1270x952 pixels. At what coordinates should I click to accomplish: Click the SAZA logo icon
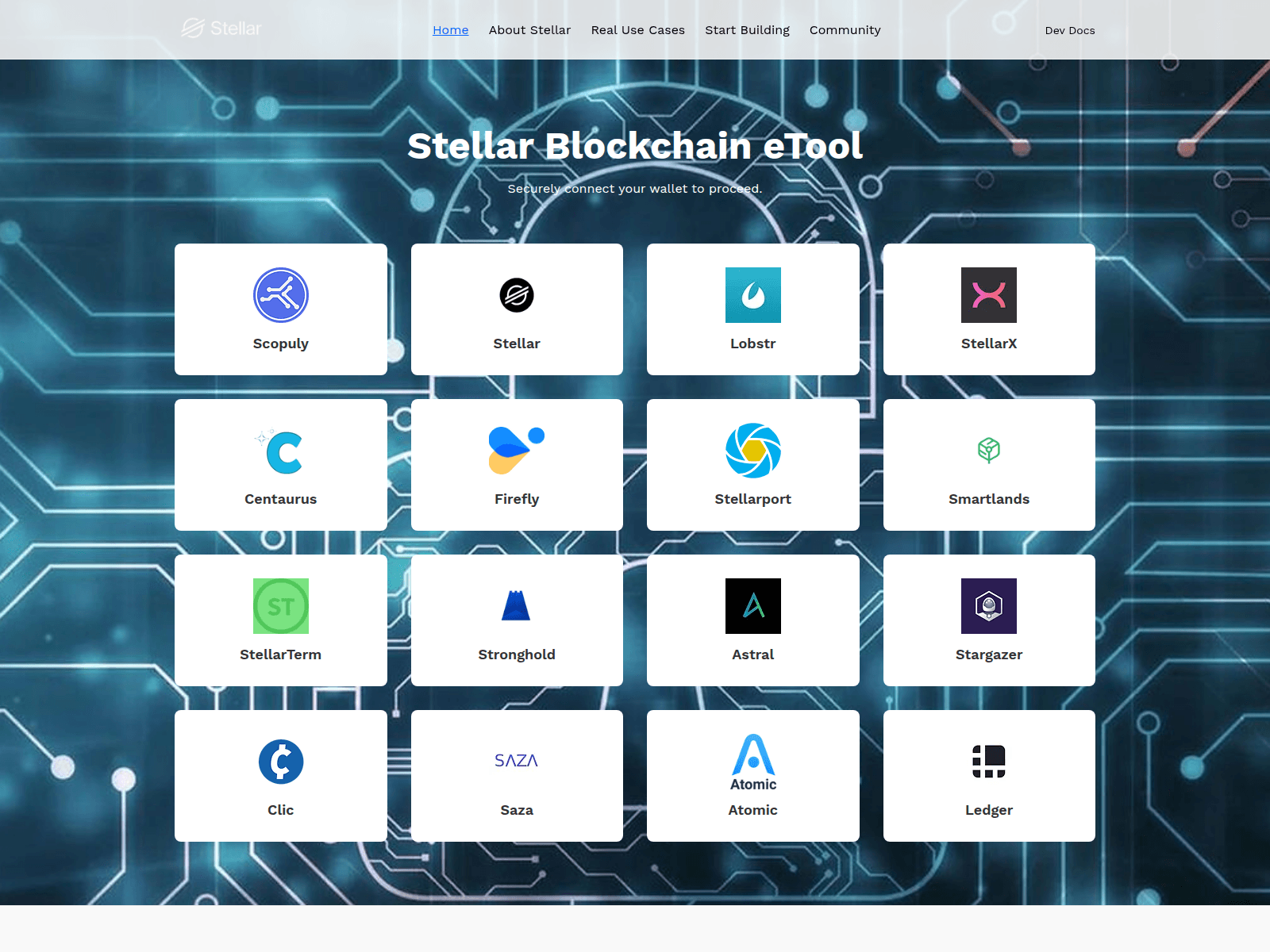(x=517, y=761)
